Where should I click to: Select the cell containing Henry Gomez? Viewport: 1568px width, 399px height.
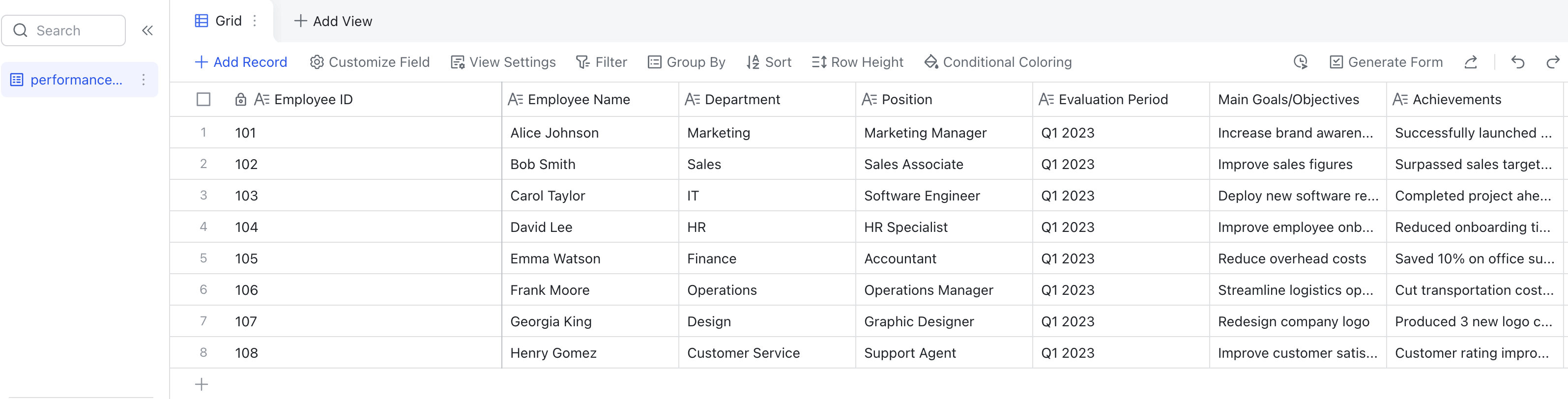coord(590,353)
